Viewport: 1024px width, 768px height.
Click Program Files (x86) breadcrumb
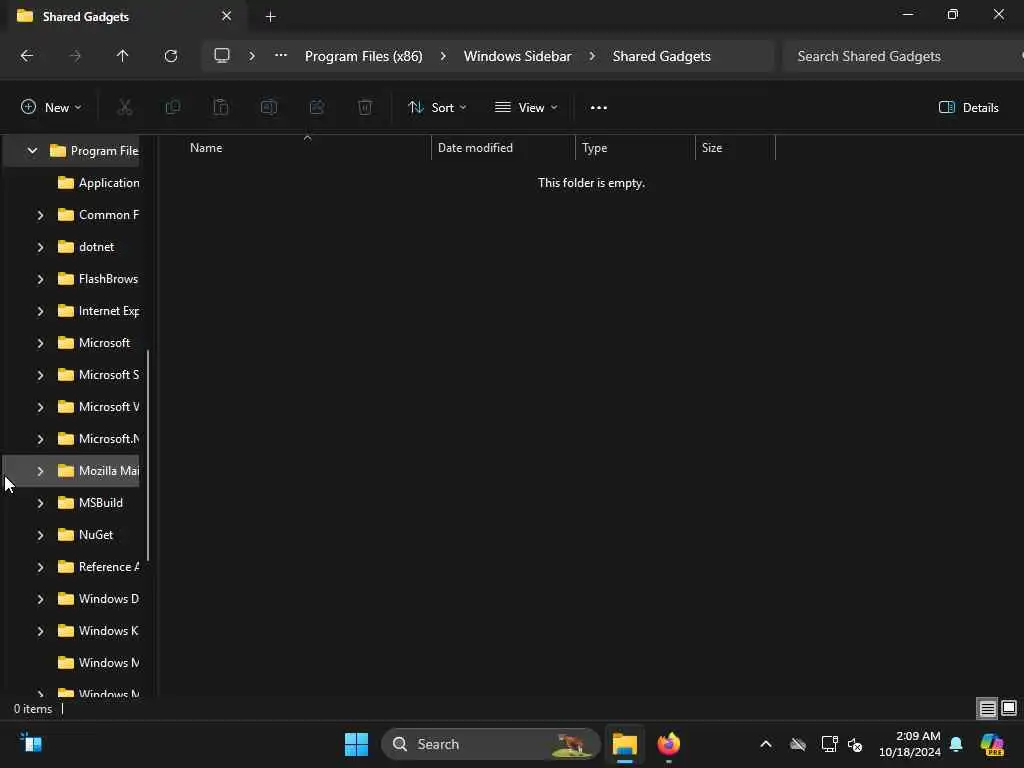(x=364, y=56)
